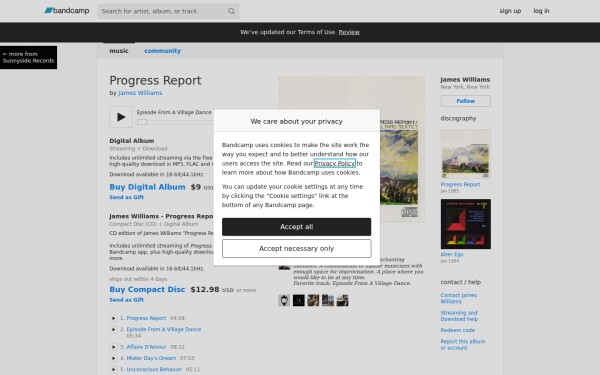
Task: Open Mister Day's Dream track link
Action: [151, 358]
